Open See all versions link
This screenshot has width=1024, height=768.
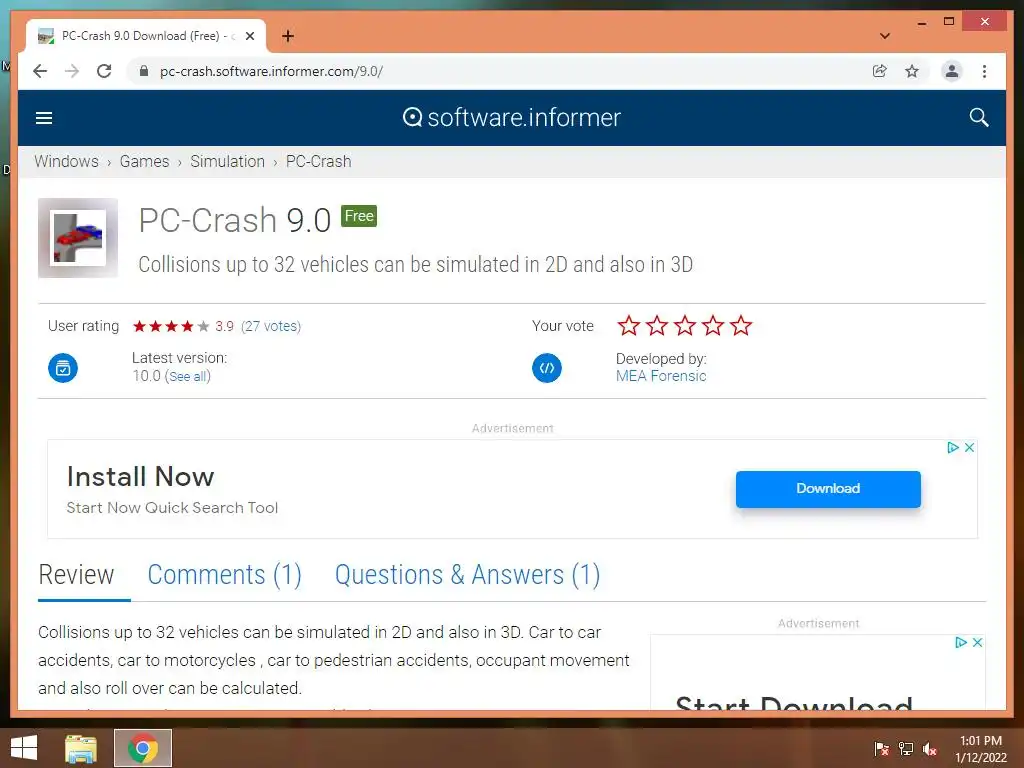click(x=188, y=376)
